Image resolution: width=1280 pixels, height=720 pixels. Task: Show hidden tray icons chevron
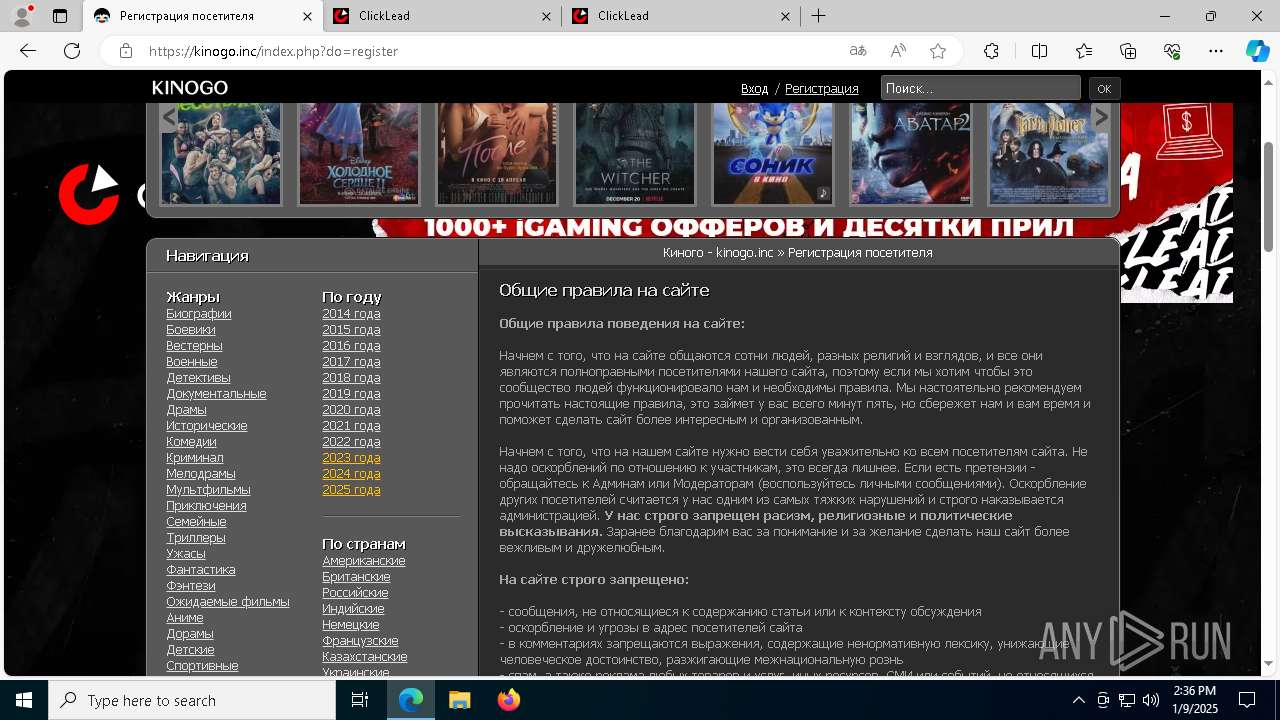pyautogui.click(x=1079, y=700)
